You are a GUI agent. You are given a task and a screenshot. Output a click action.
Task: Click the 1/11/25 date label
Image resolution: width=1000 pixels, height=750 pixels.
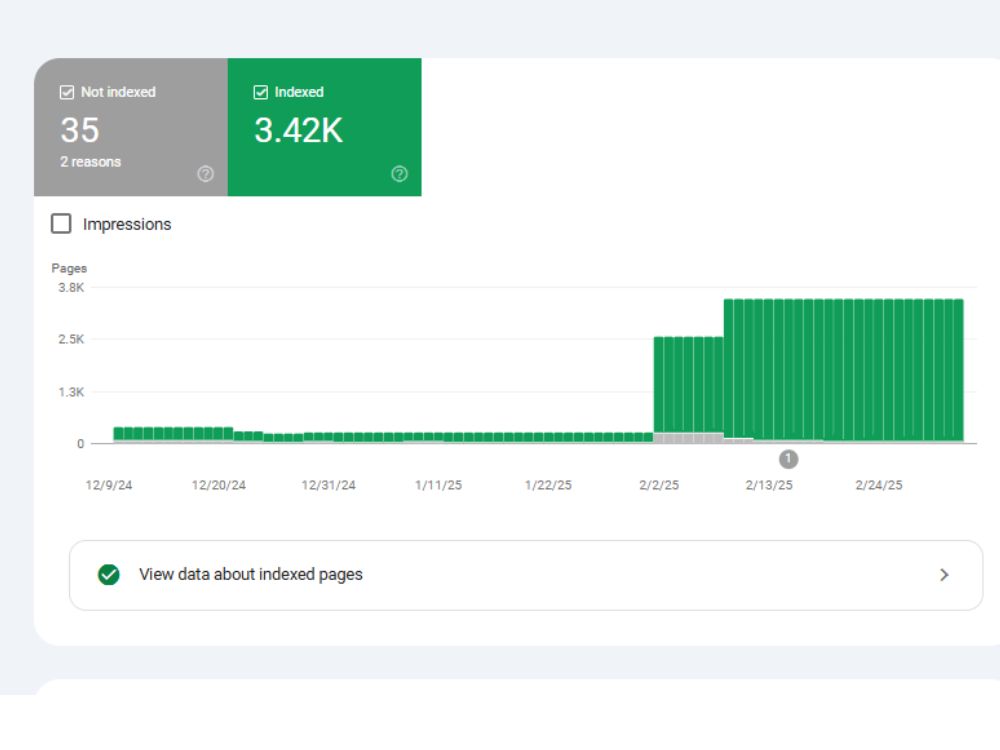[439, 485]
